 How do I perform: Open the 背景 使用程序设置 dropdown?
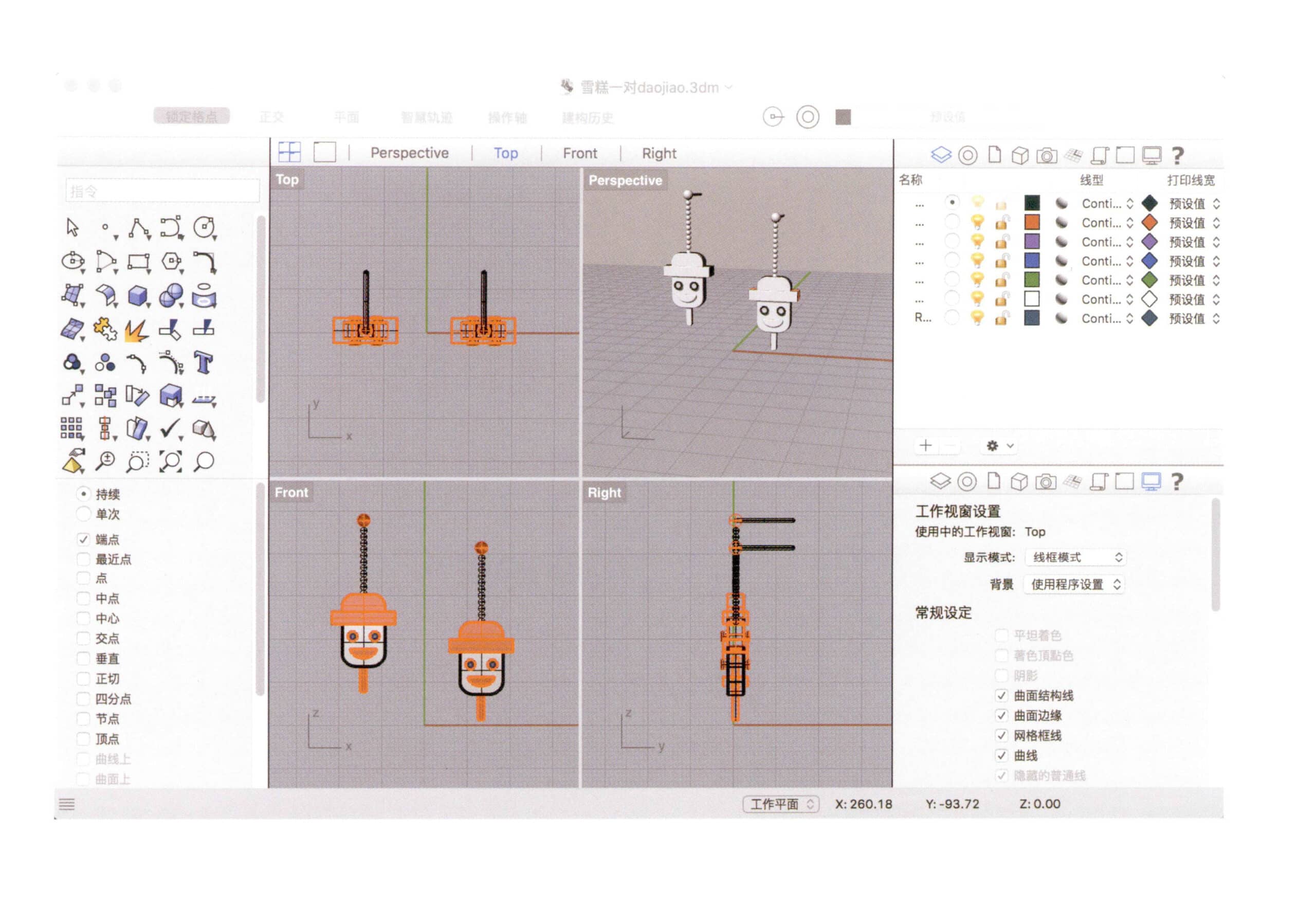click(x=1074, y=585)
